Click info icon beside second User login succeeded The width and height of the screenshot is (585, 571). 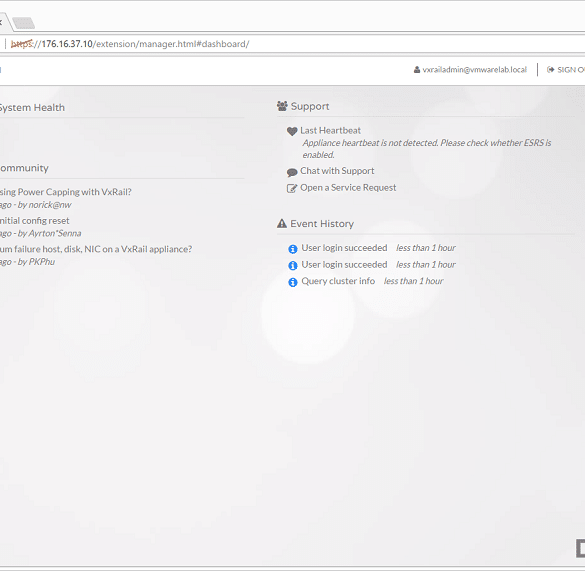[x=293, y=265]
